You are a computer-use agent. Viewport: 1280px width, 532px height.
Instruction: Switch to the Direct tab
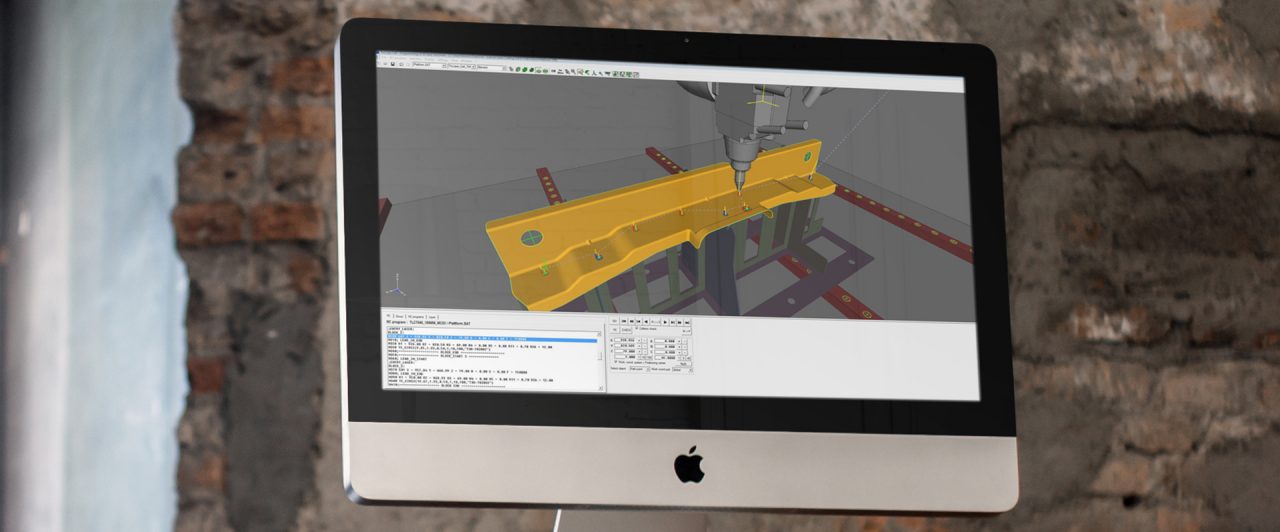pyautogui.click(x=399, y=317)
